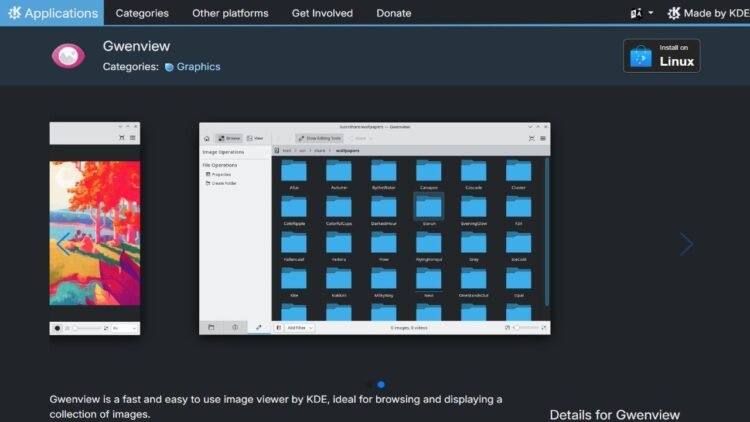The height and width of the screenshot is (422, 750).
Task: Click Create Folder under File Operations
Action: tap(221, 183)
